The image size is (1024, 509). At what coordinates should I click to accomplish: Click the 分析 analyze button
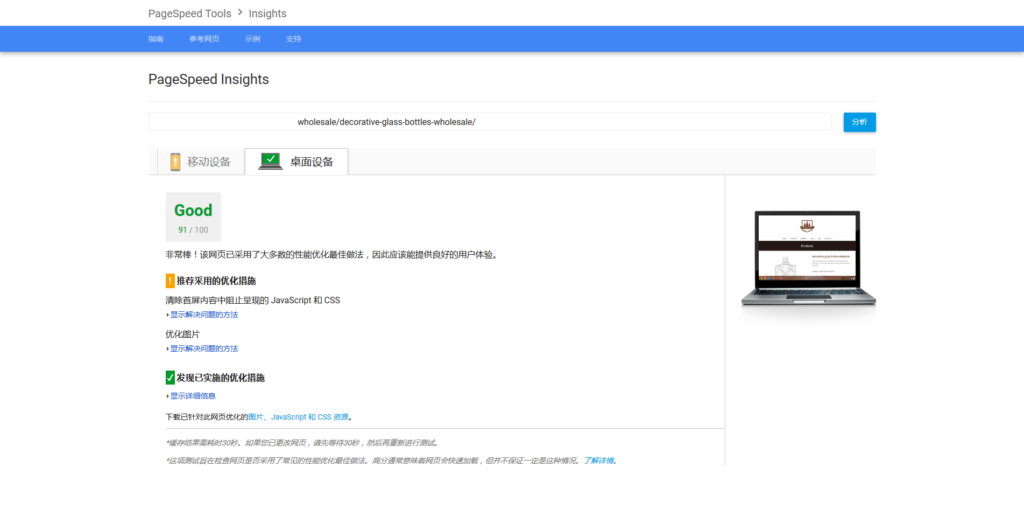[x=859, y=122]
